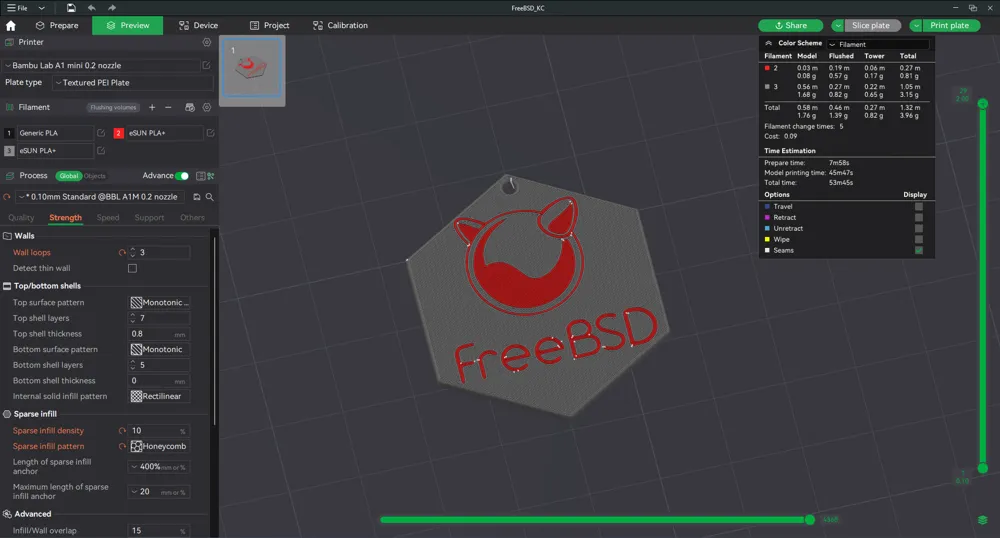1000x538 pixels.
Task: Open the Speed settings tab
Action: 108,217
